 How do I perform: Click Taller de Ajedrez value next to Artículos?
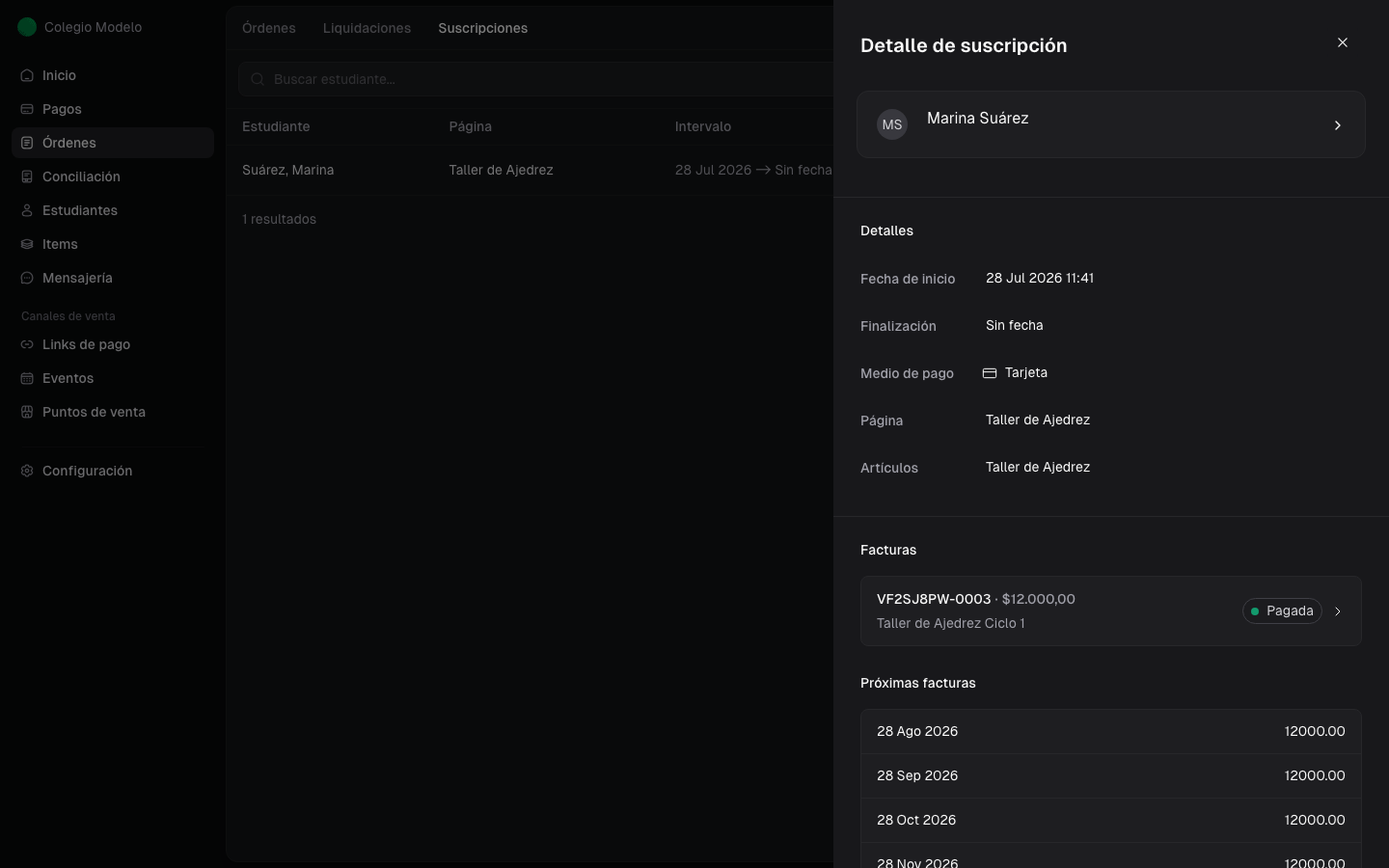tap(1038, 467)
